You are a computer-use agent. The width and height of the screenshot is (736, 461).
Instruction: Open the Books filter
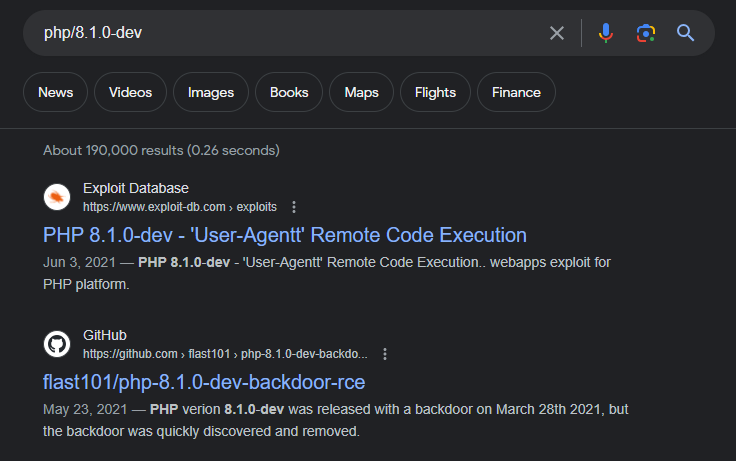coord(289,92)
